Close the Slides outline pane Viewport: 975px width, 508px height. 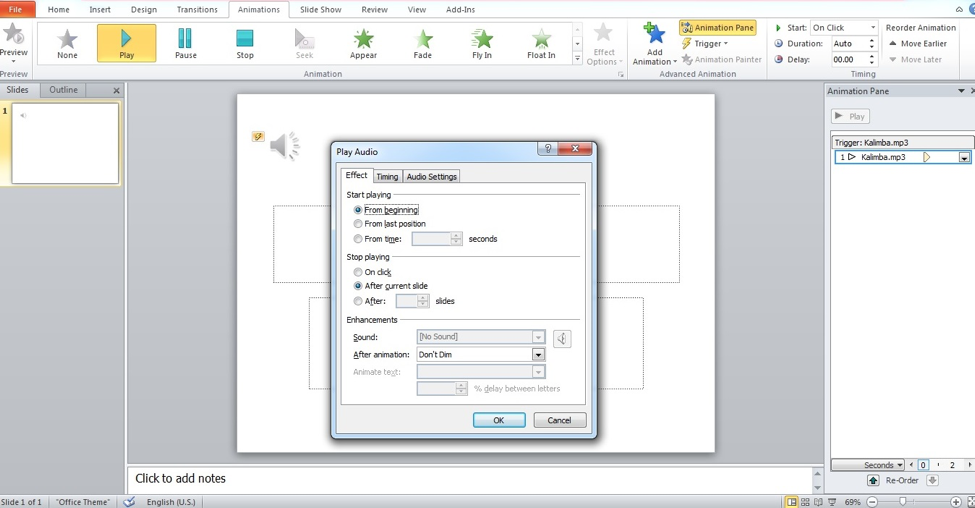point(116,90)
